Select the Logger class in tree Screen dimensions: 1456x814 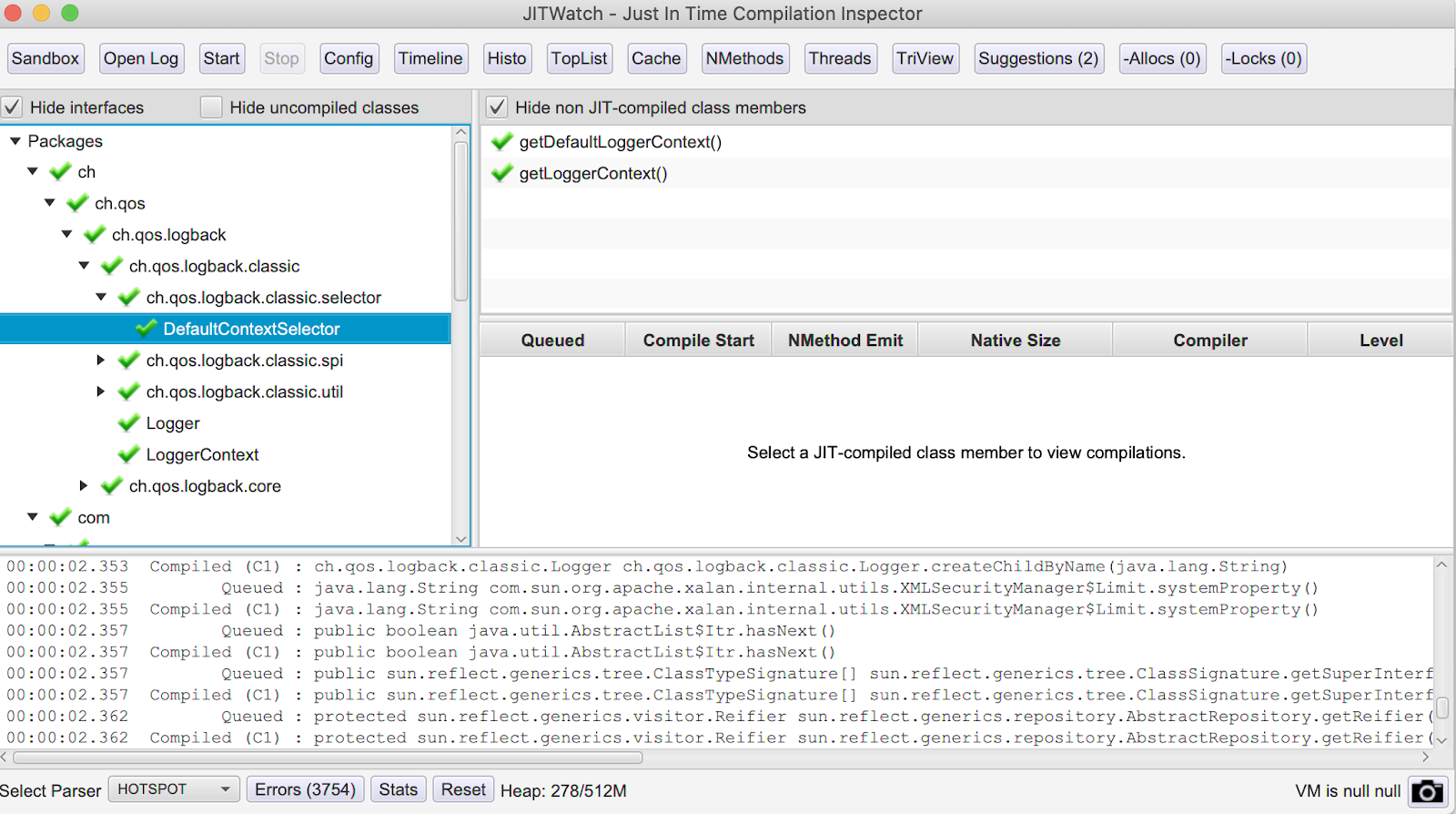(173, 423)
